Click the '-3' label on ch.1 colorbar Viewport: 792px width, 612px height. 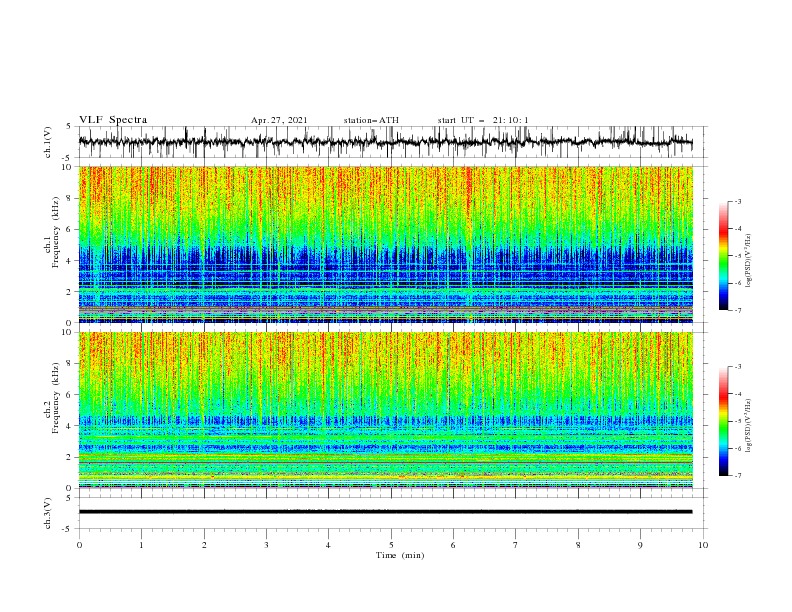click(737, 201)
